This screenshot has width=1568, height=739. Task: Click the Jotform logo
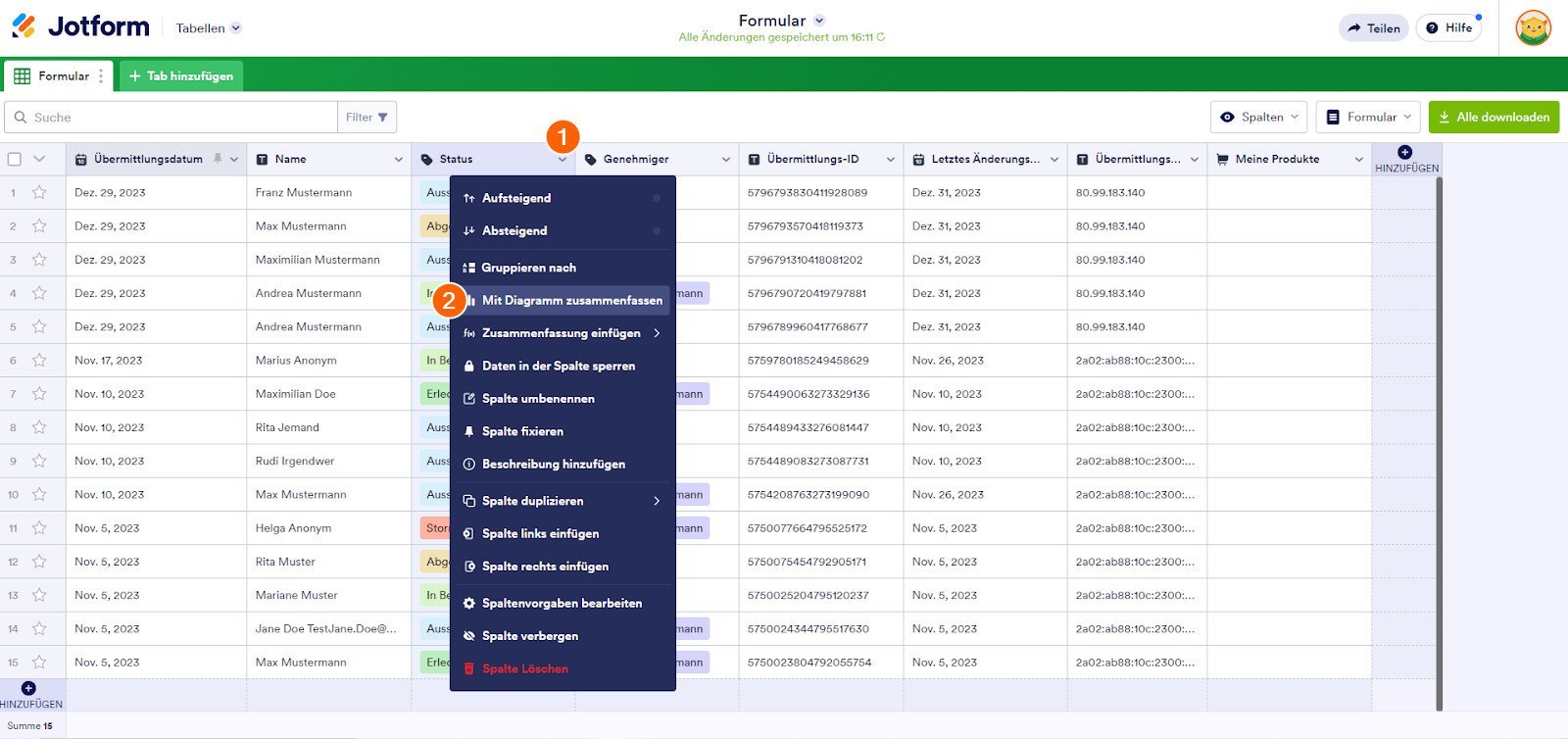pos(80,26)
